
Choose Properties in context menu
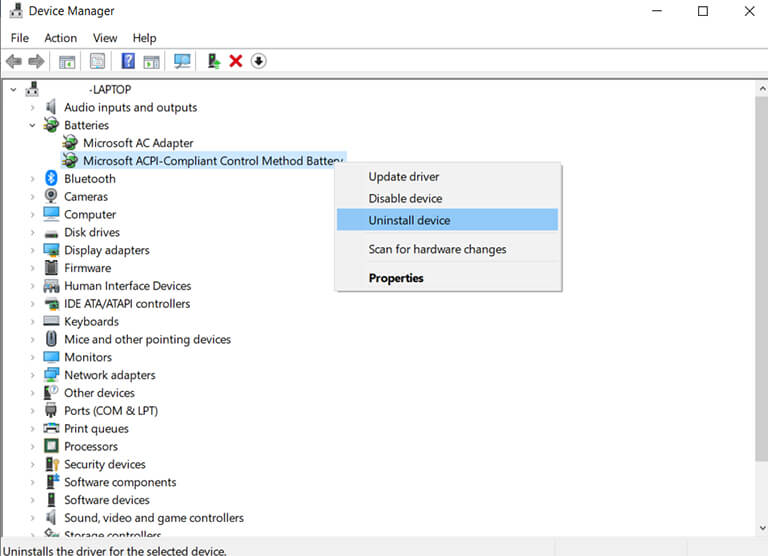pos(447,278)
